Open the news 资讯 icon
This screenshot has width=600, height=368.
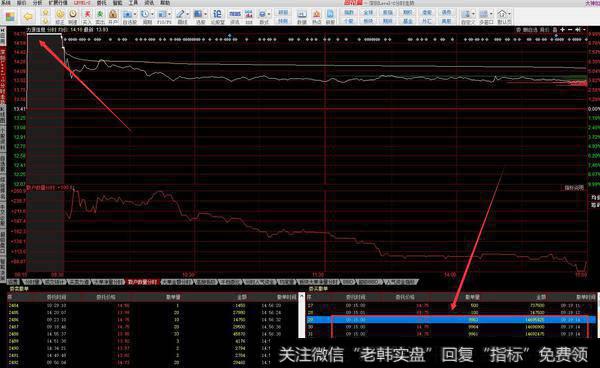[235, 14]
